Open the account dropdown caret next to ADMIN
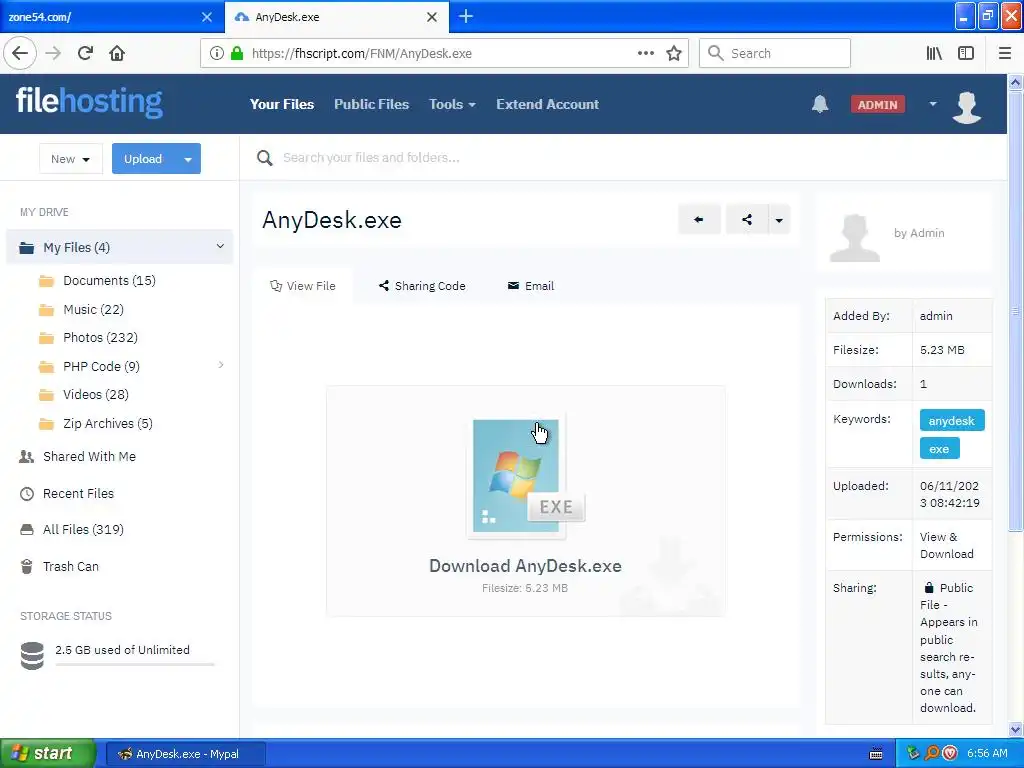This screenshot has width=1024, height=768. [x=933, y=104]
